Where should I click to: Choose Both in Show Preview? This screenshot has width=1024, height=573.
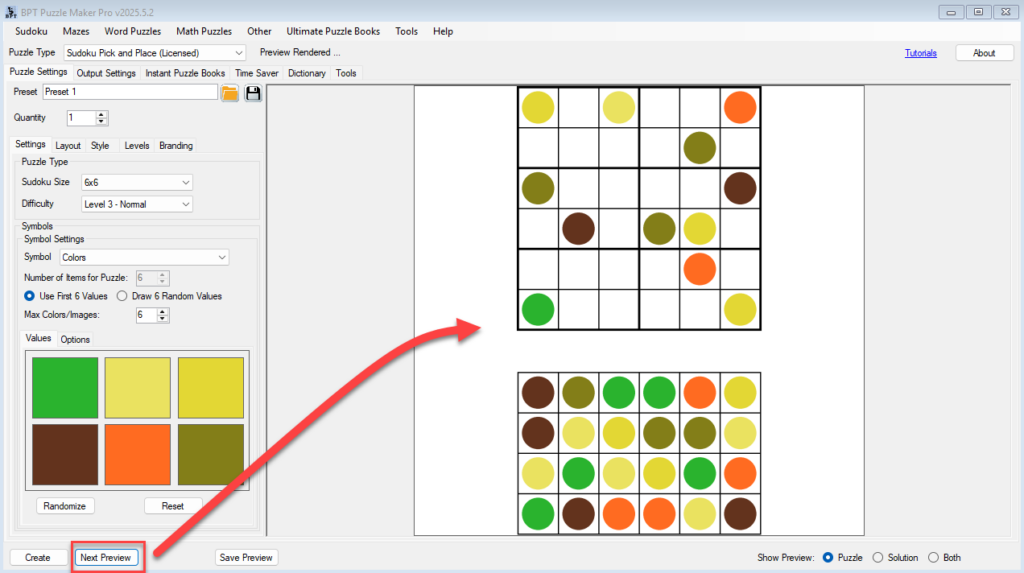[x=934, y=557]
